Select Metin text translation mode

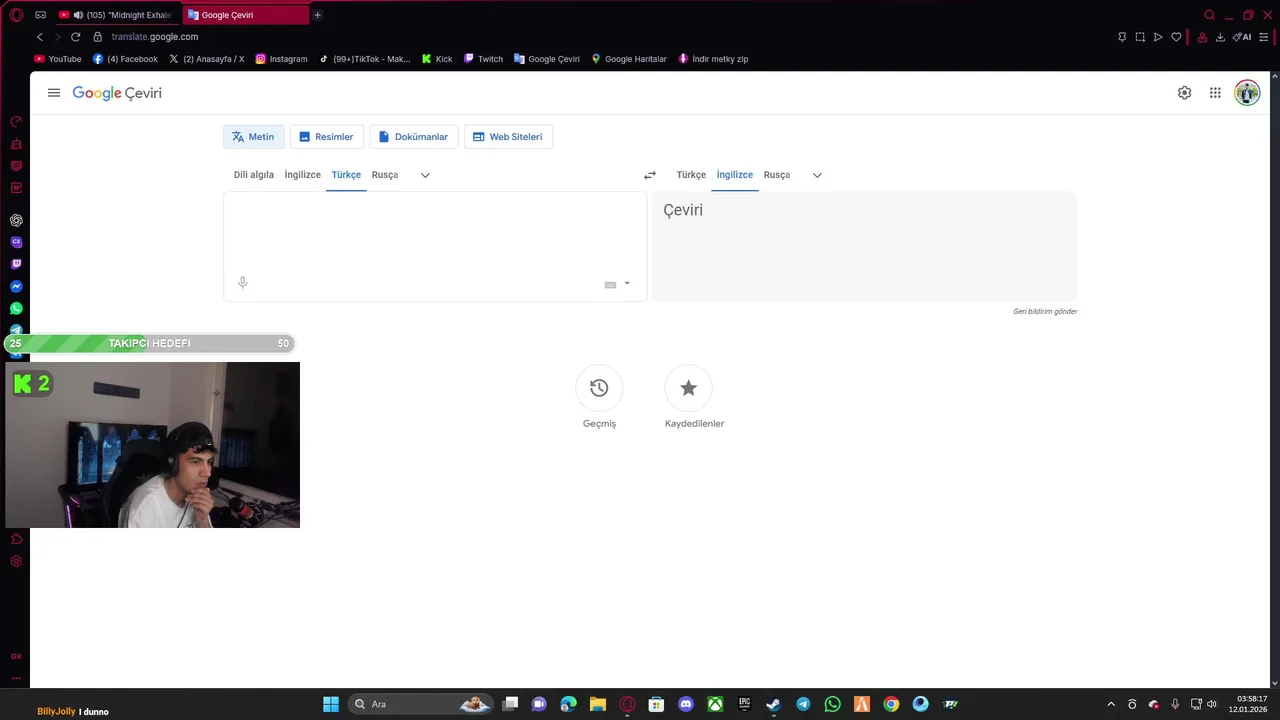tap(254, 137)
